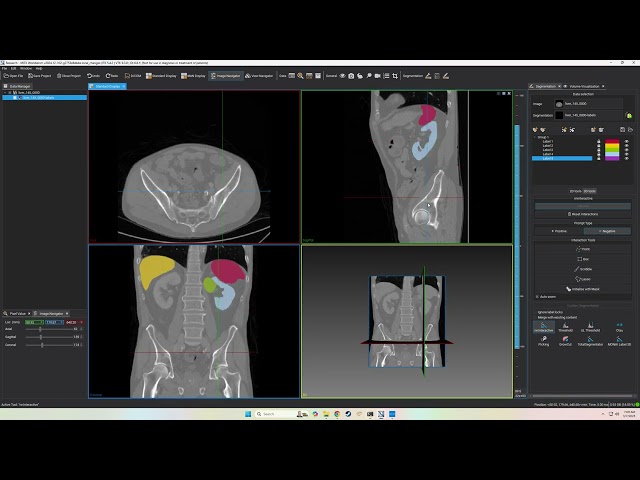
Task: Choose the Box interaction tool
Action: click(x=583, y=259)
